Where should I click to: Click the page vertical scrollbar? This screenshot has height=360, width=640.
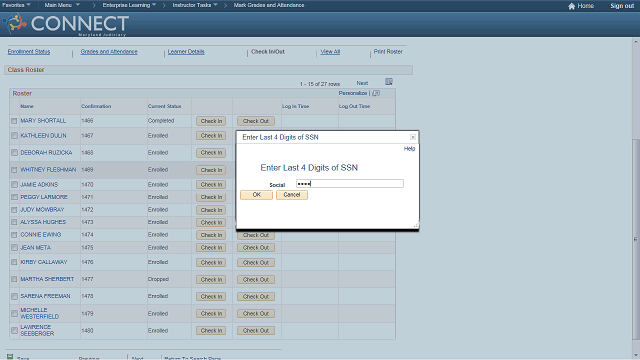(x=636, y=240)
